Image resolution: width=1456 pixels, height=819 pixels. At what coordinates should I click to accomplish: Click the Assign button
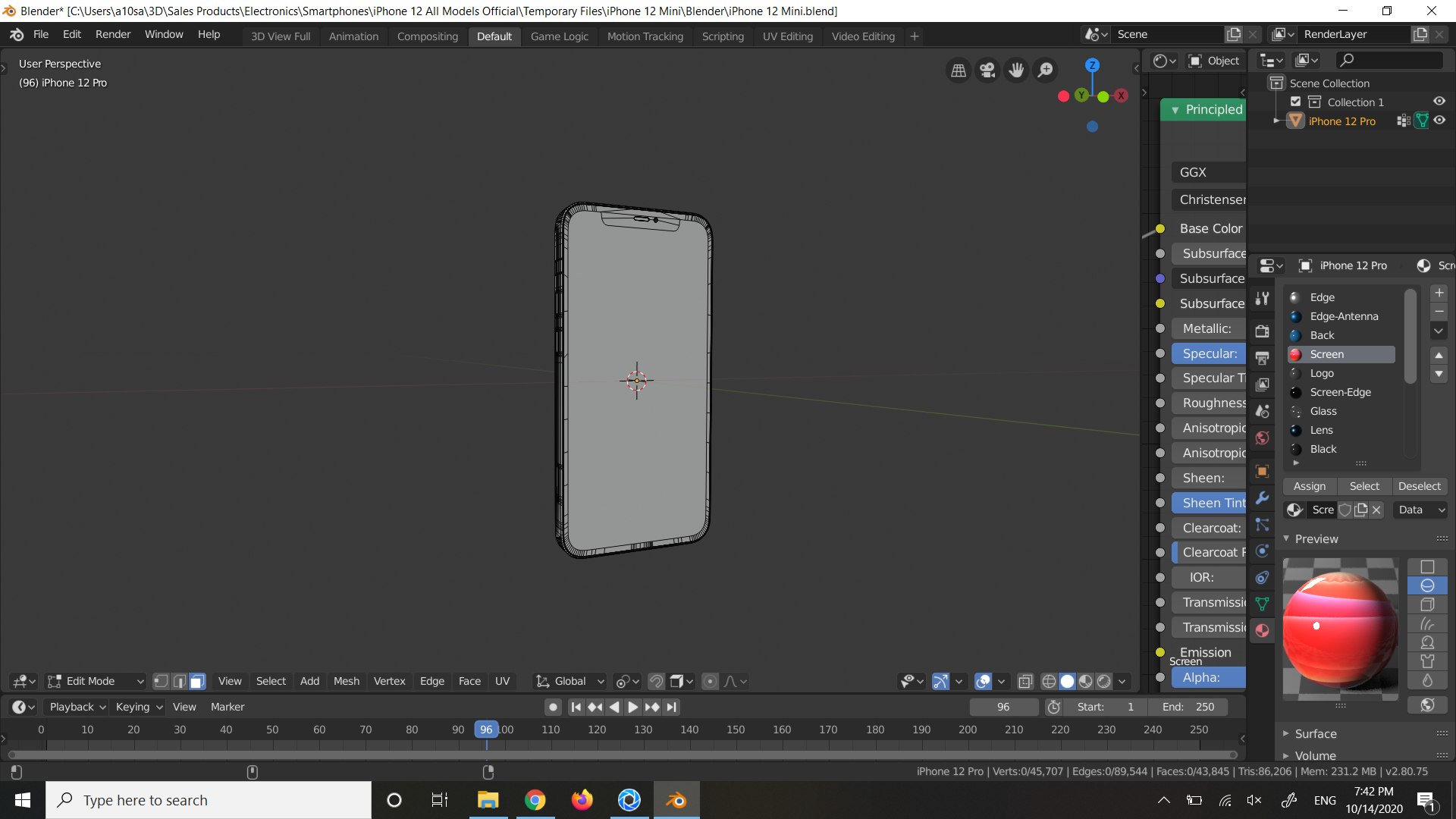[x=1310, y=486]
